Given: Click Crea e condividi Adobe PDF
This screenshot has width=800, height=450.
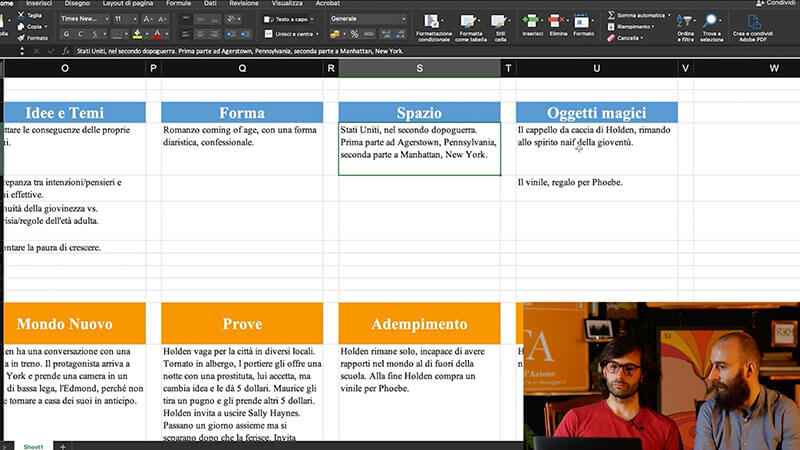Looking at the screenshot, I should tap(753, 28).
